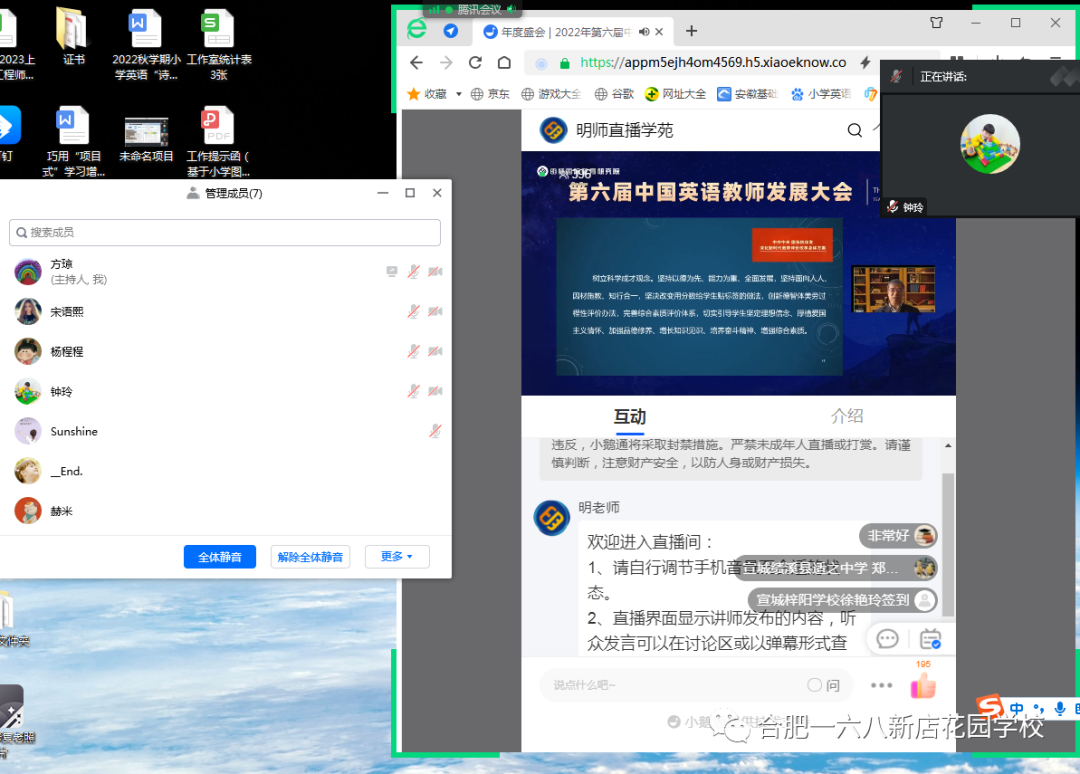Click the 360 browser logo
Screen dimensions: 1080x774
click(x=417, y=30)
